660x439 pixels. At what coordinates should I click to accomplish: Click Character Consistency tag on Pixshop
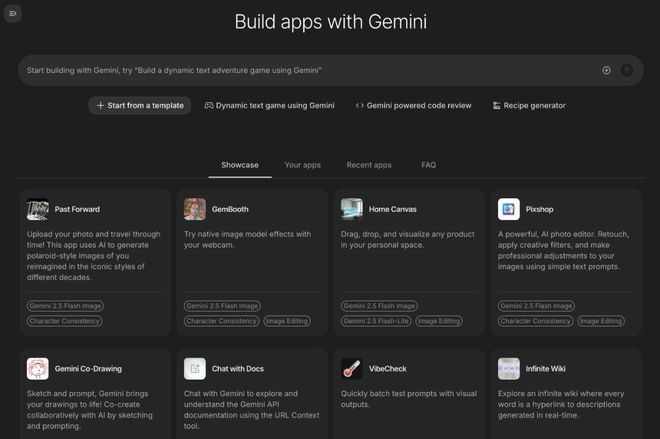(x=535, y=321)
